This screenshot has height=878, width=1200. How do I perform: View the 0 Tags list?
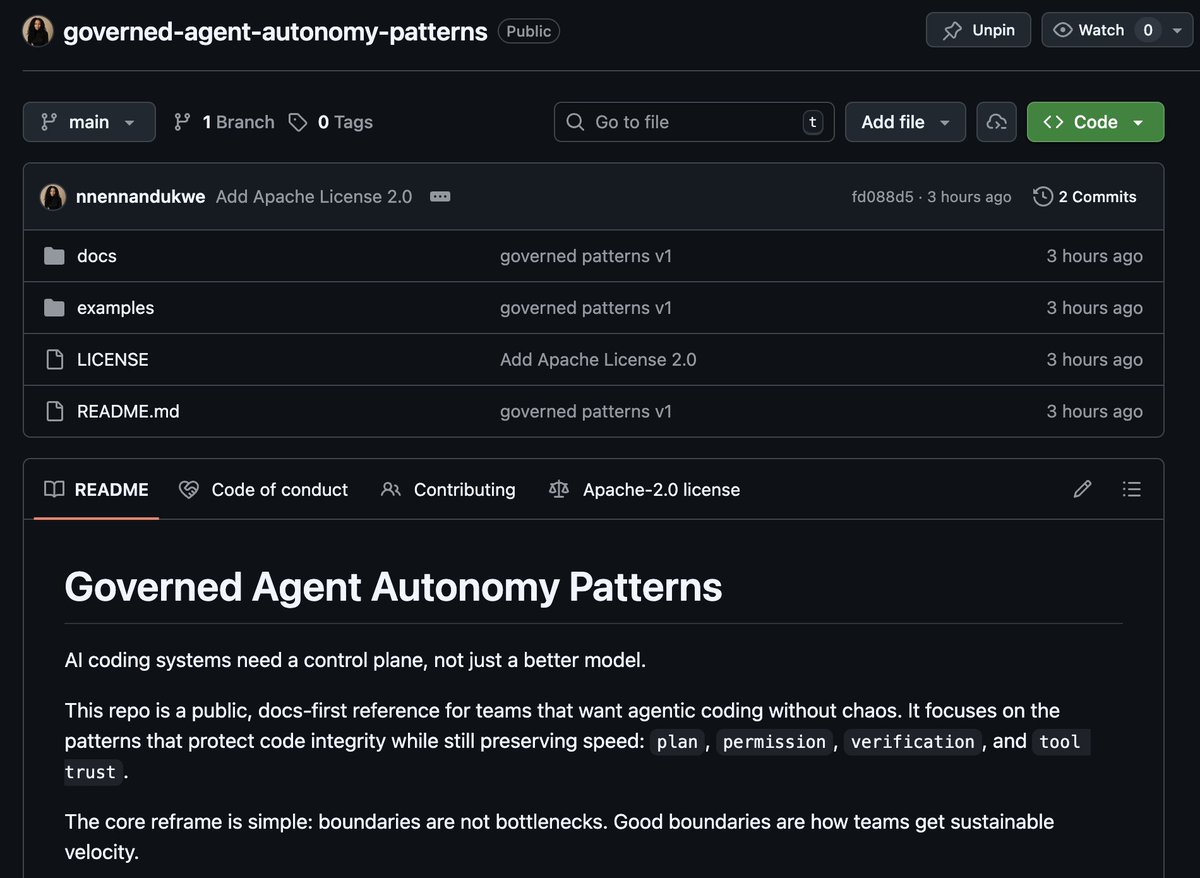(331, 122)
